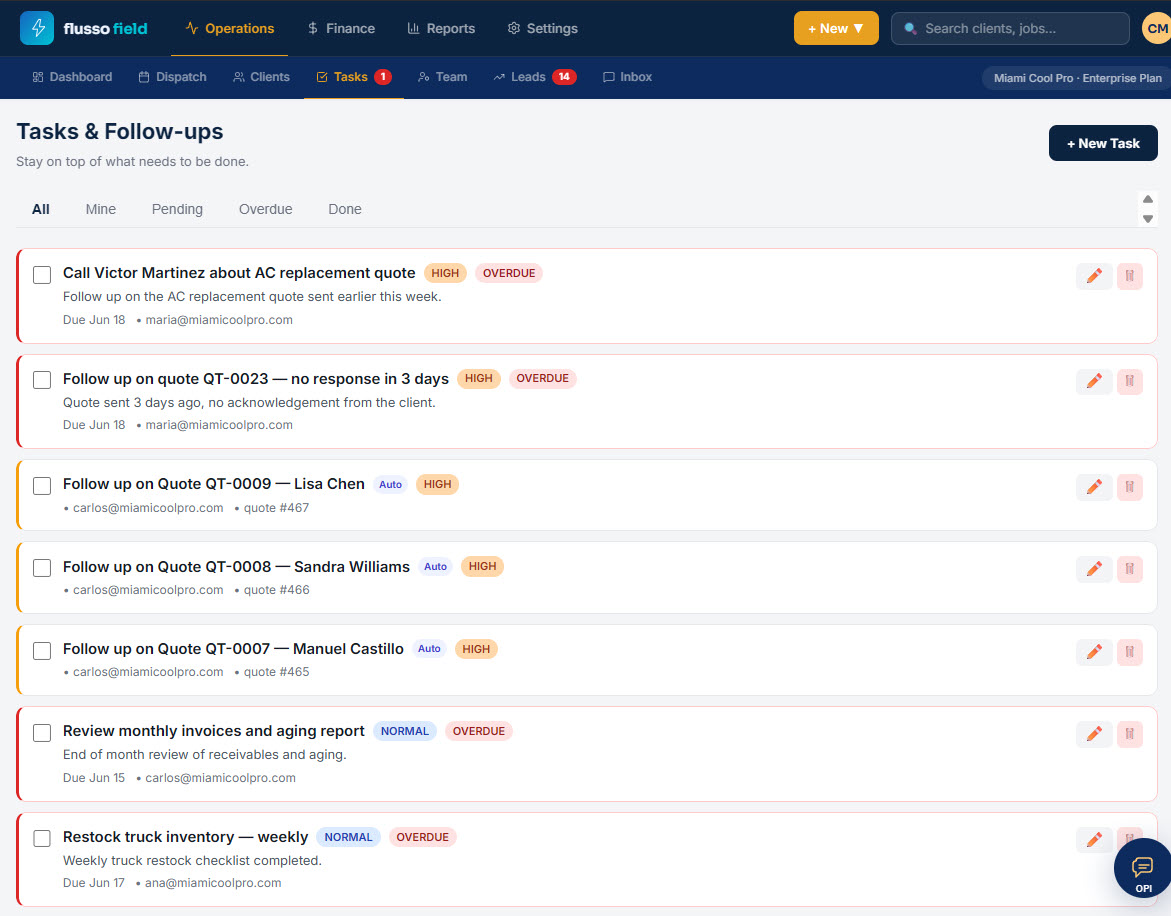
Task: Click the + New Task button
Action: [x=1103, y=143]
